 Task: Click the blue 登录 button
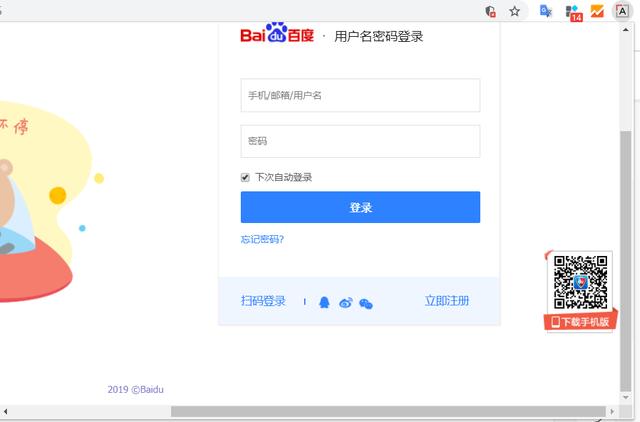[x=360, y=207]
